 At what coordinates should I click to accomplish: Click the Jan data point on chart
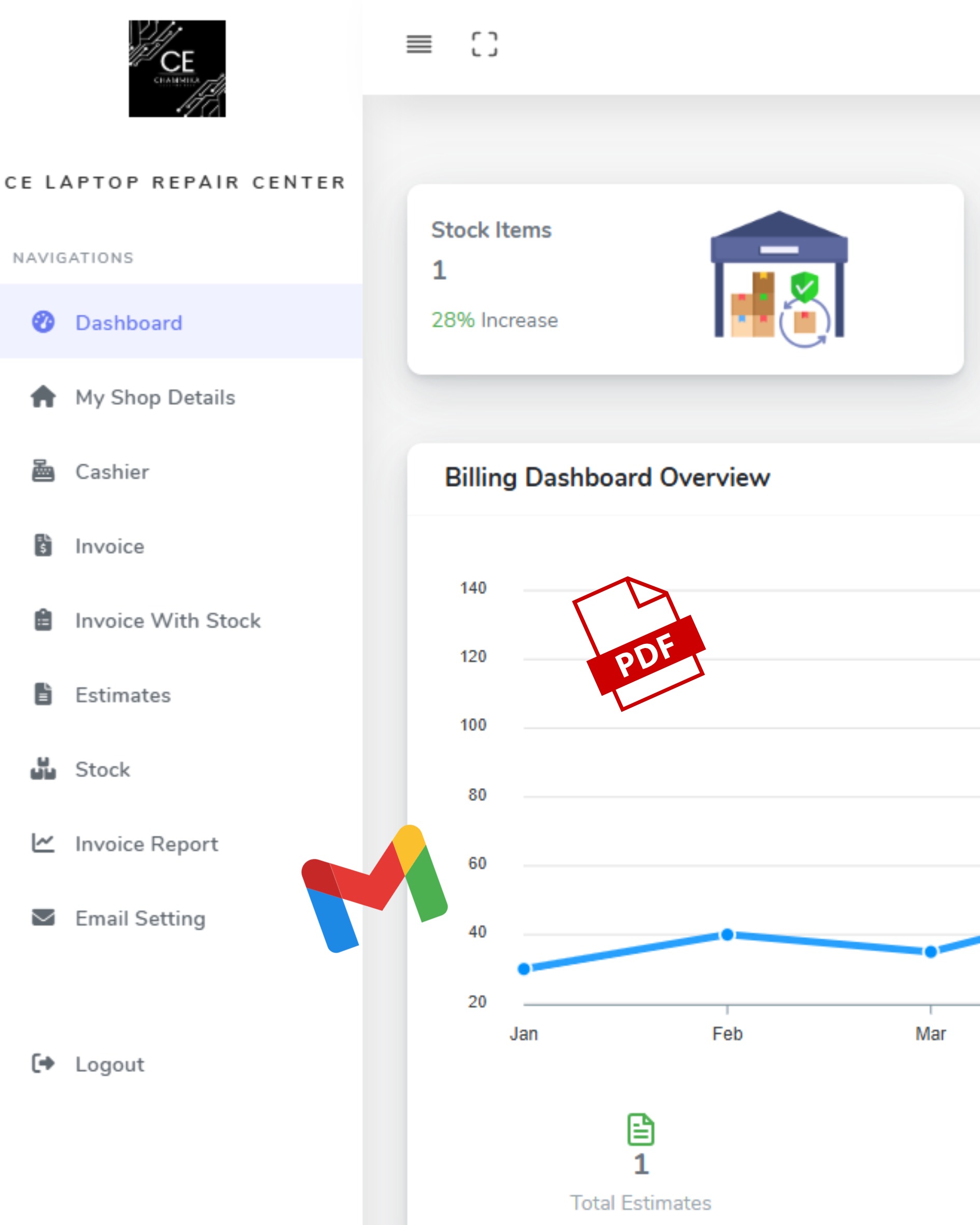(524, 969)
